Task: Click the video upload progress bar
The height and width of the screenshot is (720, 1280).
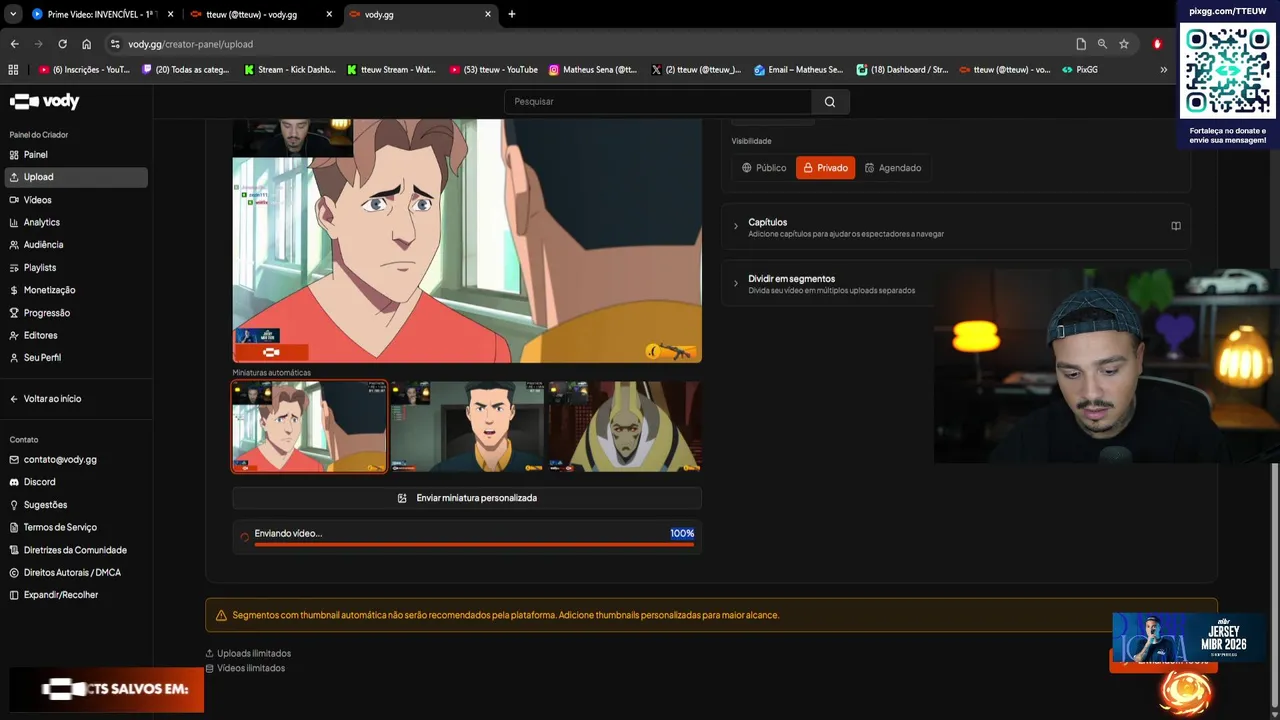Action: point(474,544)
